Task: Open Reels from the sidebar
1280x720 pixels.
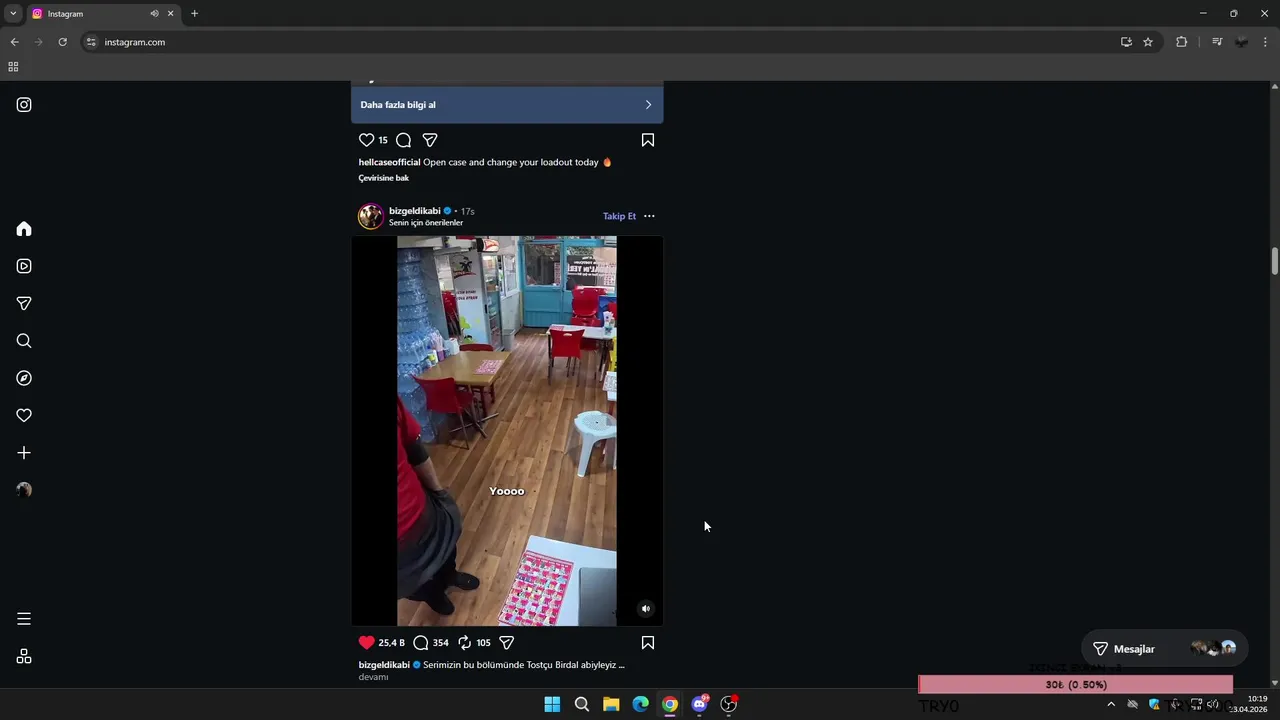Action: click(x=24, y=266)
